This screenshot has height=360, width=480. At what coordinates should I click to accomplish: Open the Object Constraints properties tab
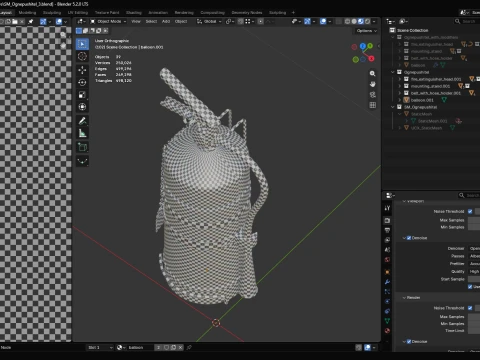point(387,311)
